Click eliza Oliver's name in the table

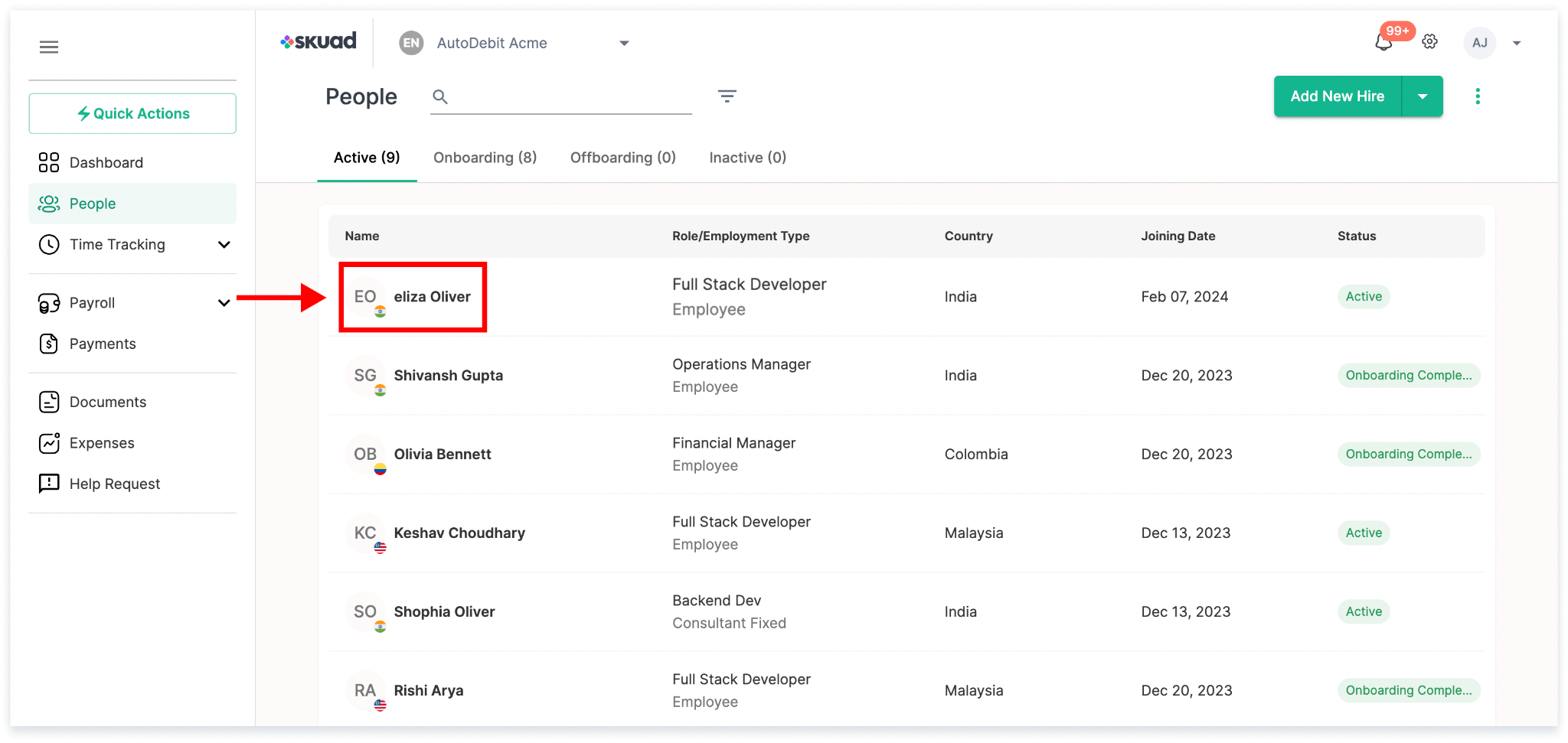(x=433, y=297)
